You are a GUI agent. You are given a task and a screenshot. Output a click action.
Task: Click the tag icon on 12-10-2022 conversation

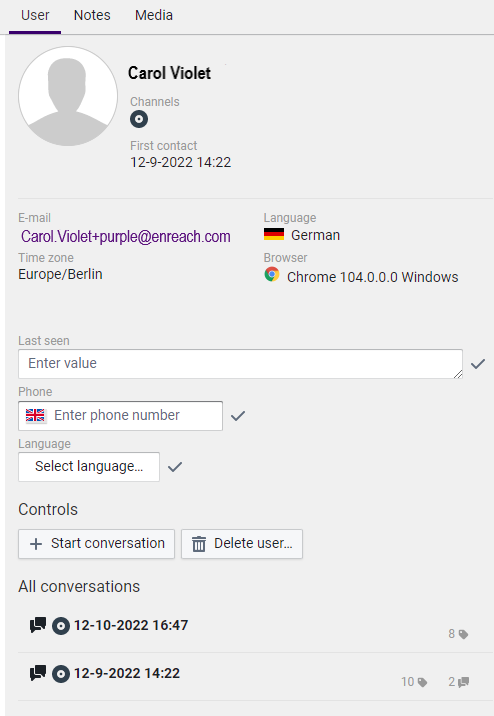463,634
